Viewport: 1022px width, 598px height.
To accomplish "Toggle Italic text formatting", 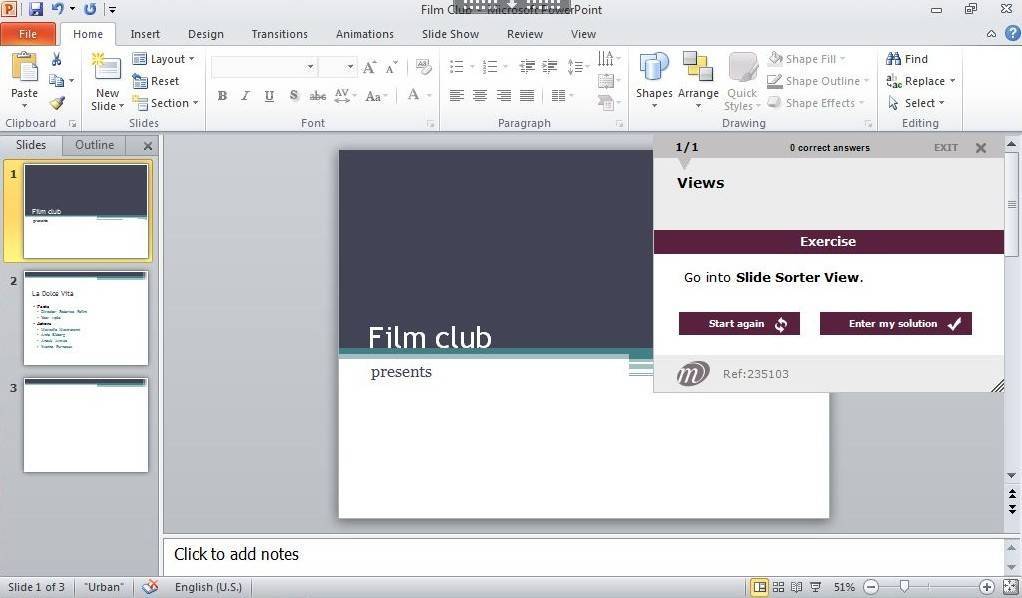I will 245,96.
